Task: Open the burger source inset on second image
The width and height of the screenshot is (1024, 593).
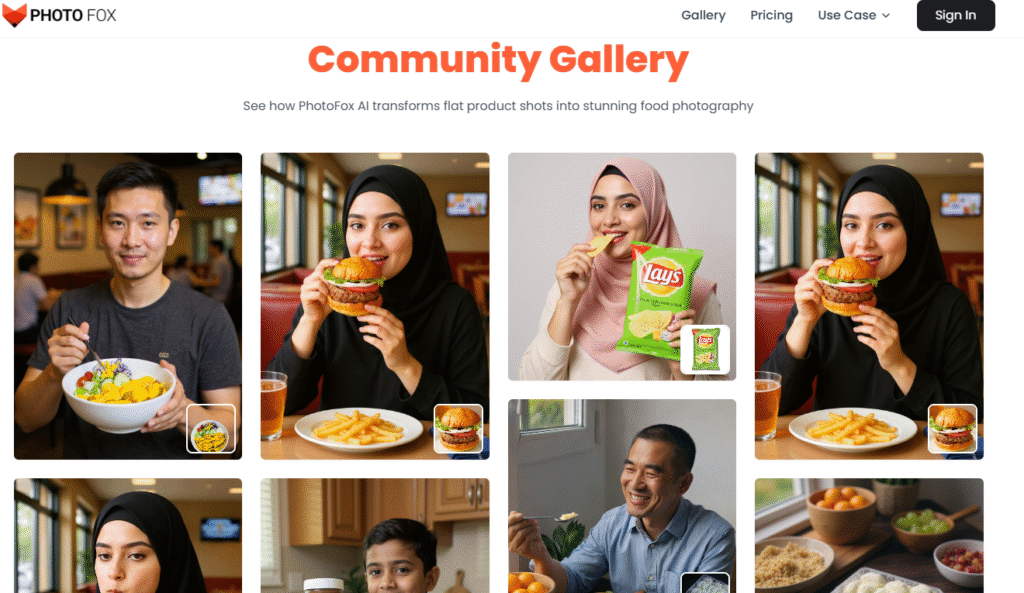Action: click(x=458, y=428)
